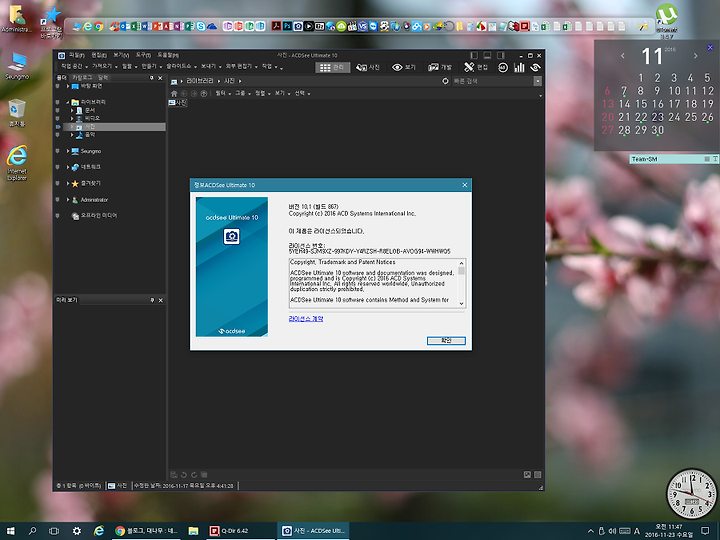720x540 pixels.
Task: Click 확인 button in the About dialog
Action: pyautogui.click(x=446, y=341)
